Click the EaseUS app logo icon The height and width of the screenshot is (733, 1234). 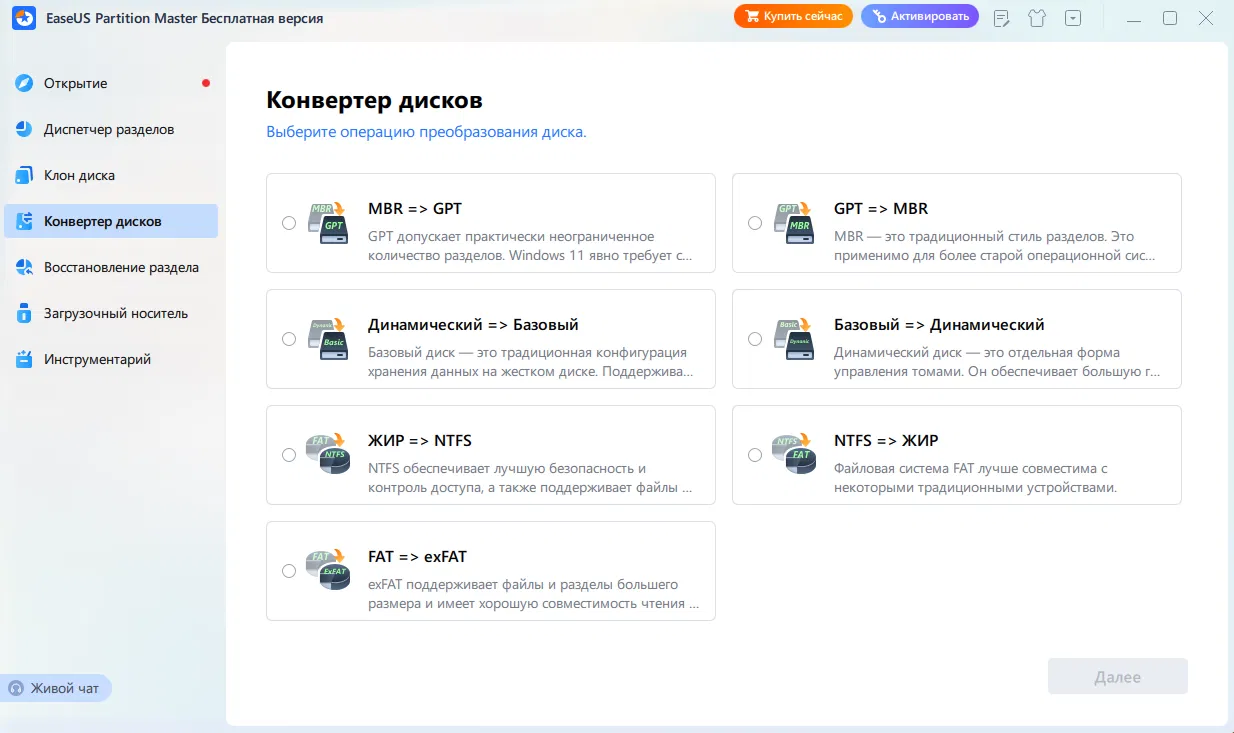23,18
